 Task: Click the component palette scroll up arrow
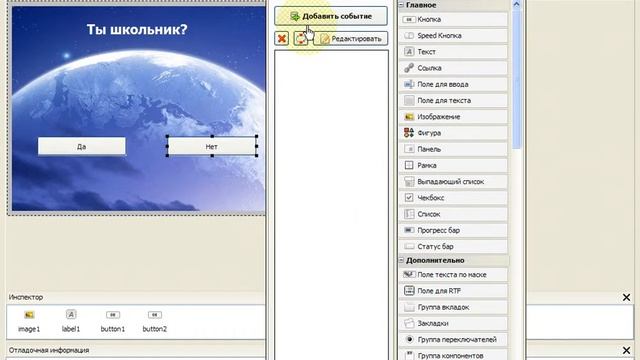tap(516, 5)
